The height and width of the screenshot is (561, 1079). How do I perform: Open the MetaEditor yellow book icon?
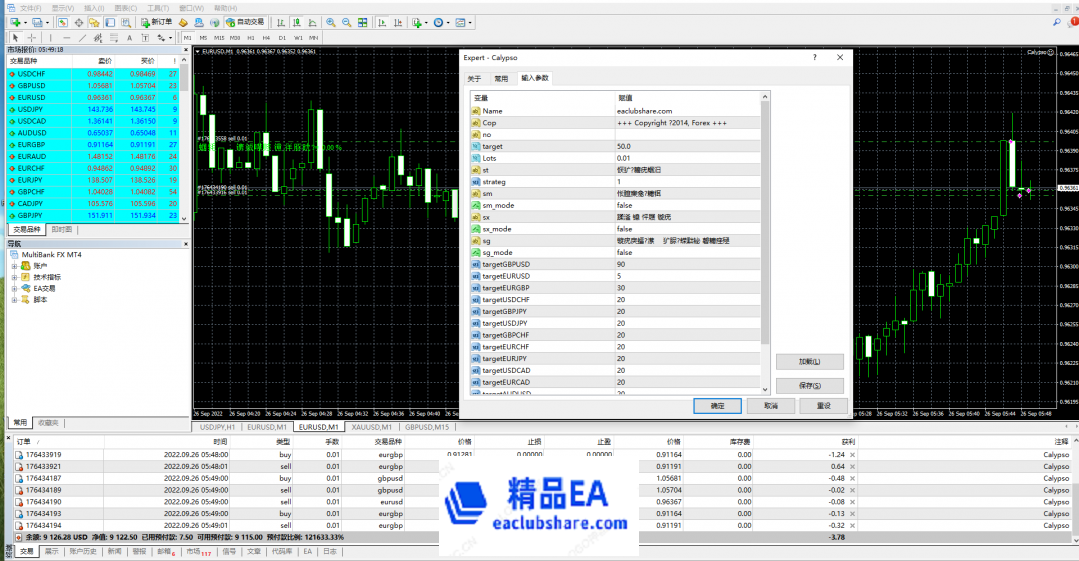pos(183,23)
